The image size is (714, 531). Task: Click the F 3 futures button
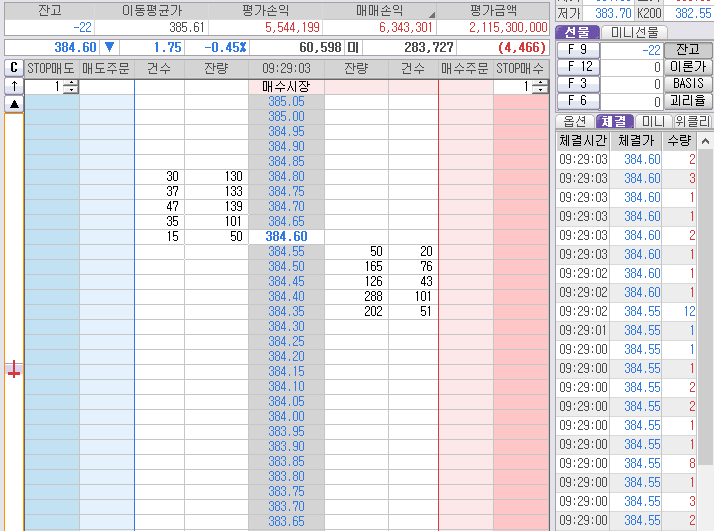coord(577,84)
